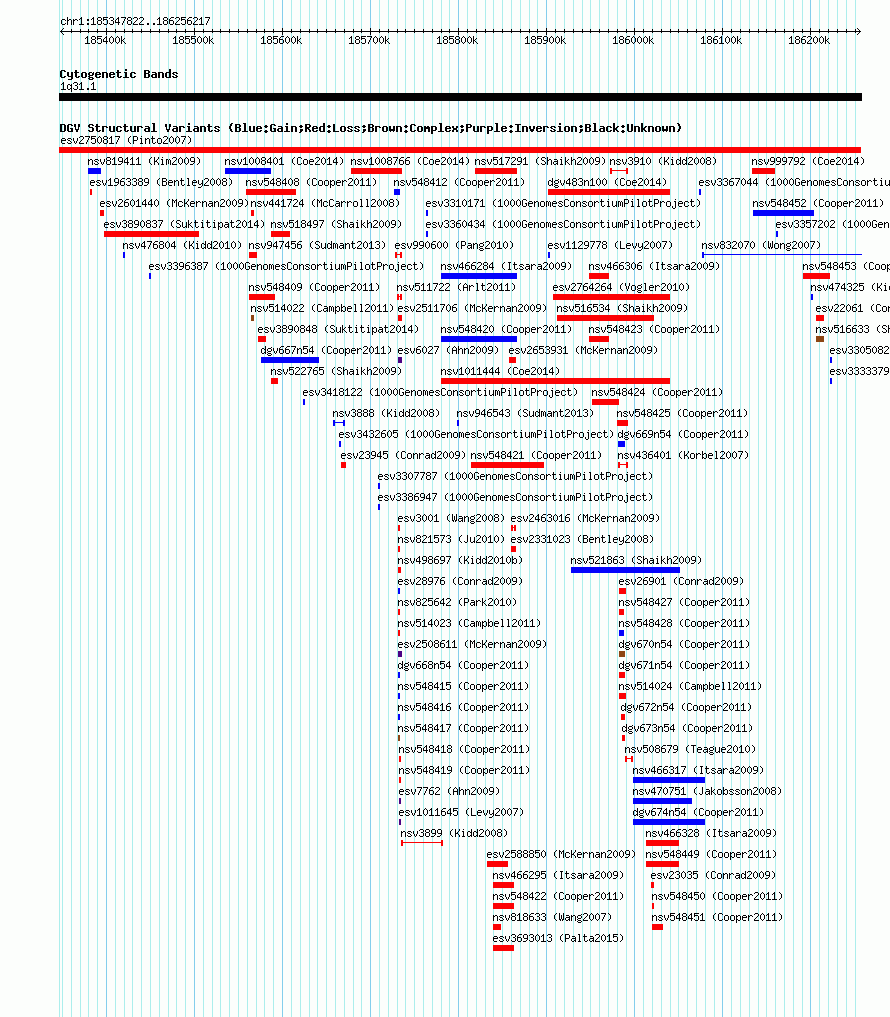Click nsv947456 (Sudmant2013) label
Screen dimensions: 890x1017
[x=317, y=245]
